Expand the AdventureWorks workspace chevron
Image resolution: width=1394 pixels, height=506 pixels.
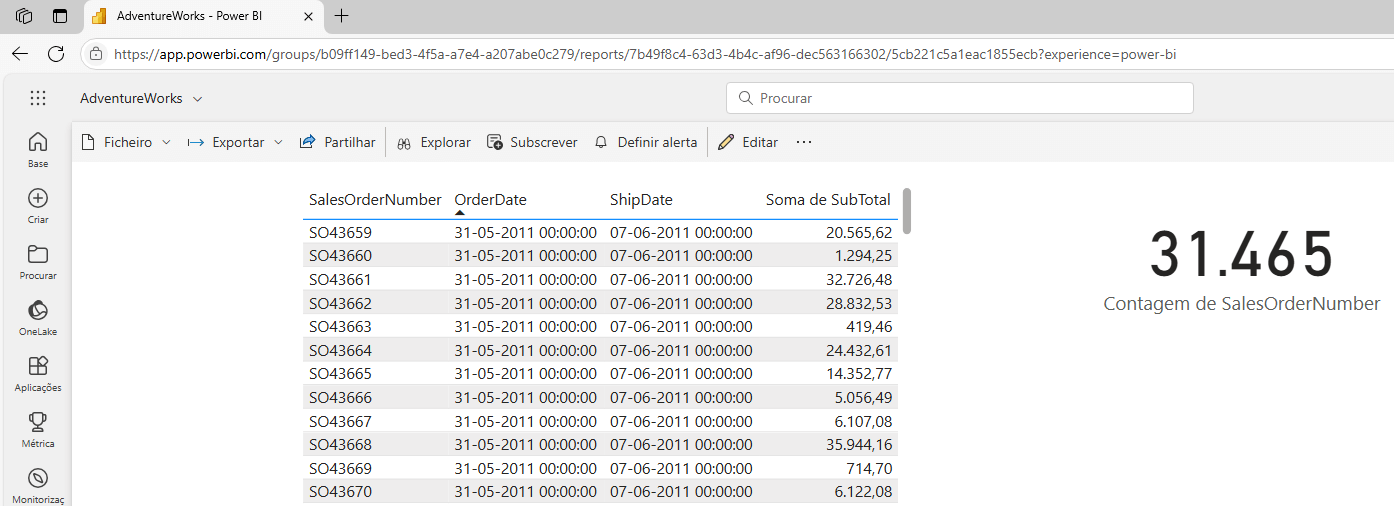[197, 99]
